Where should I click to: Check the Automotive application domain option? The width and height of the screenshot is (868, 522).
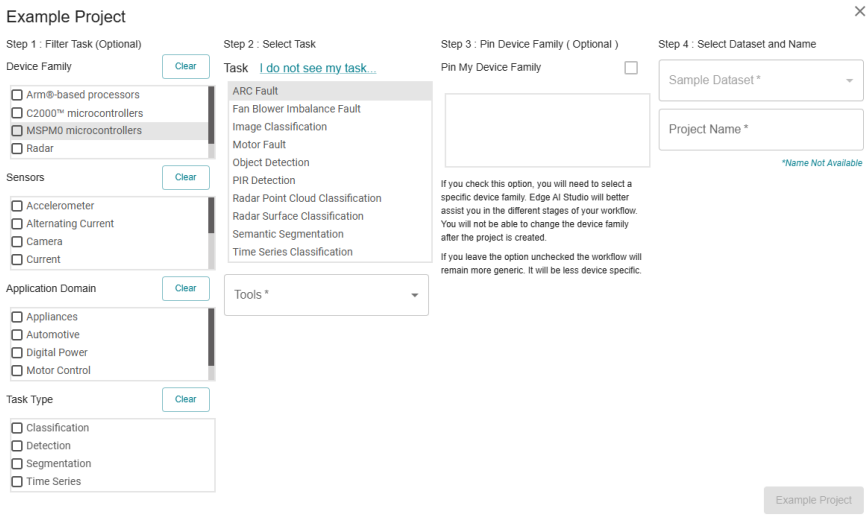coord(17,335)
